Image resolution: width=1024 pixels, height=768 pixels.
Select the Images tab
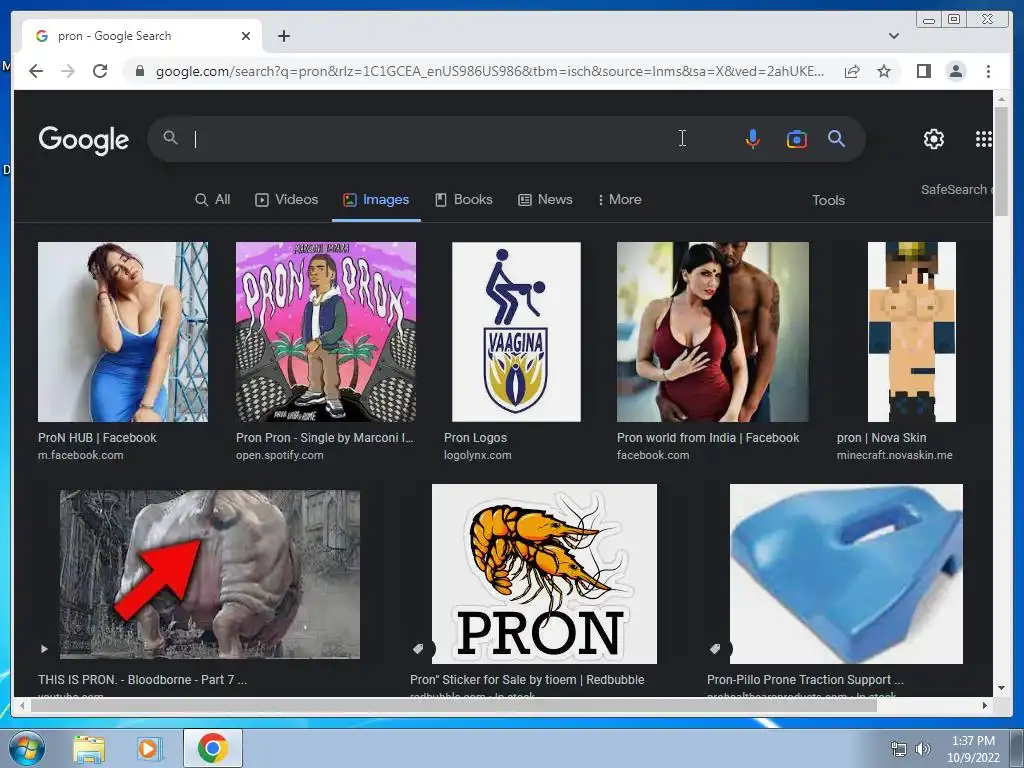376,200
